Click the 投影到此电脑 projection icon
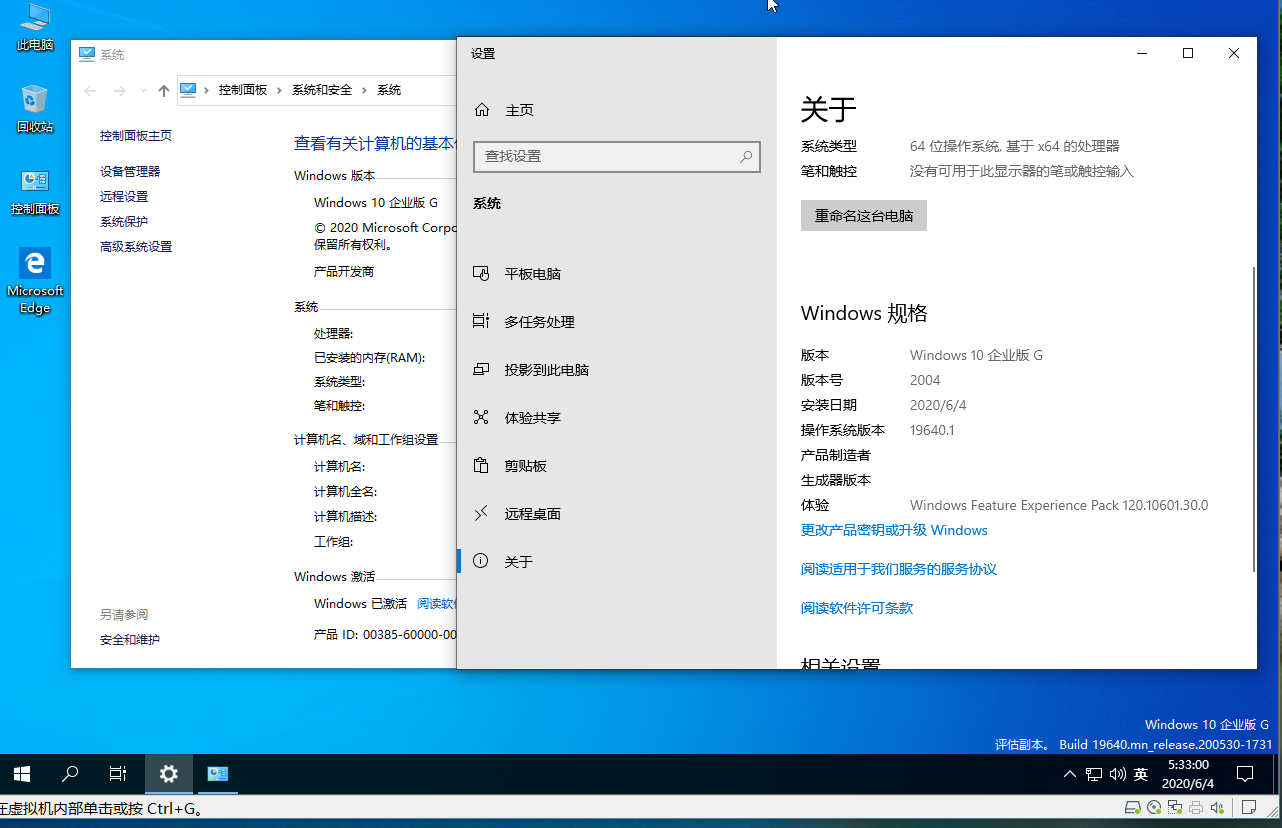This screenshot has height=828, width=1282. pos(481,370)
